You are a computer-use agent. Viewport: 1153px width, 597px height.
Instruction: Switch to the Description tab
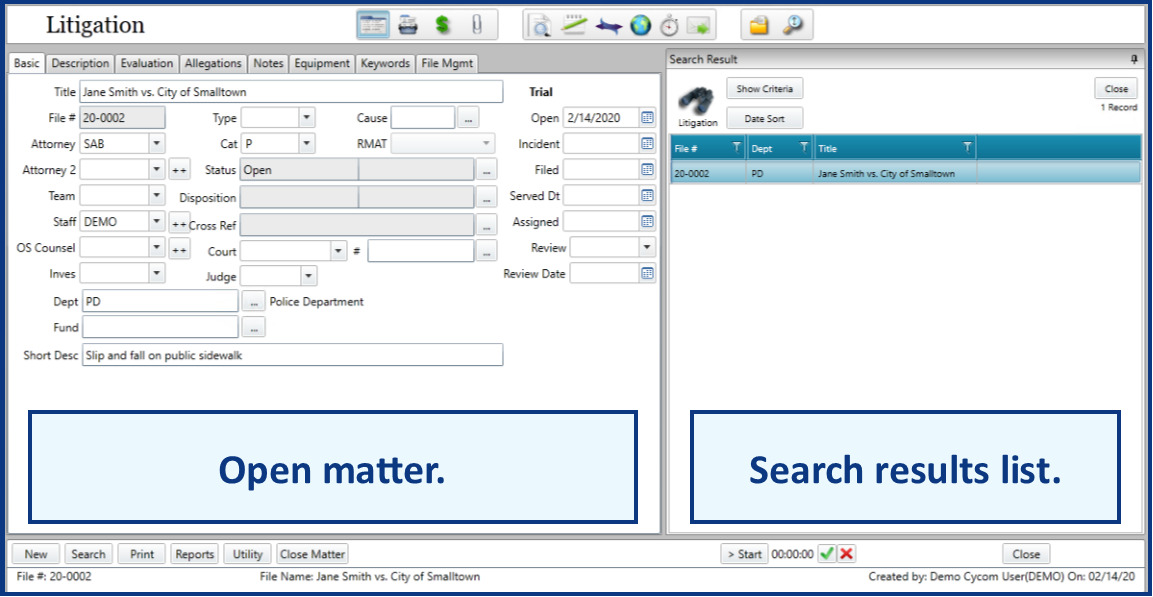(x=81, y=63)
